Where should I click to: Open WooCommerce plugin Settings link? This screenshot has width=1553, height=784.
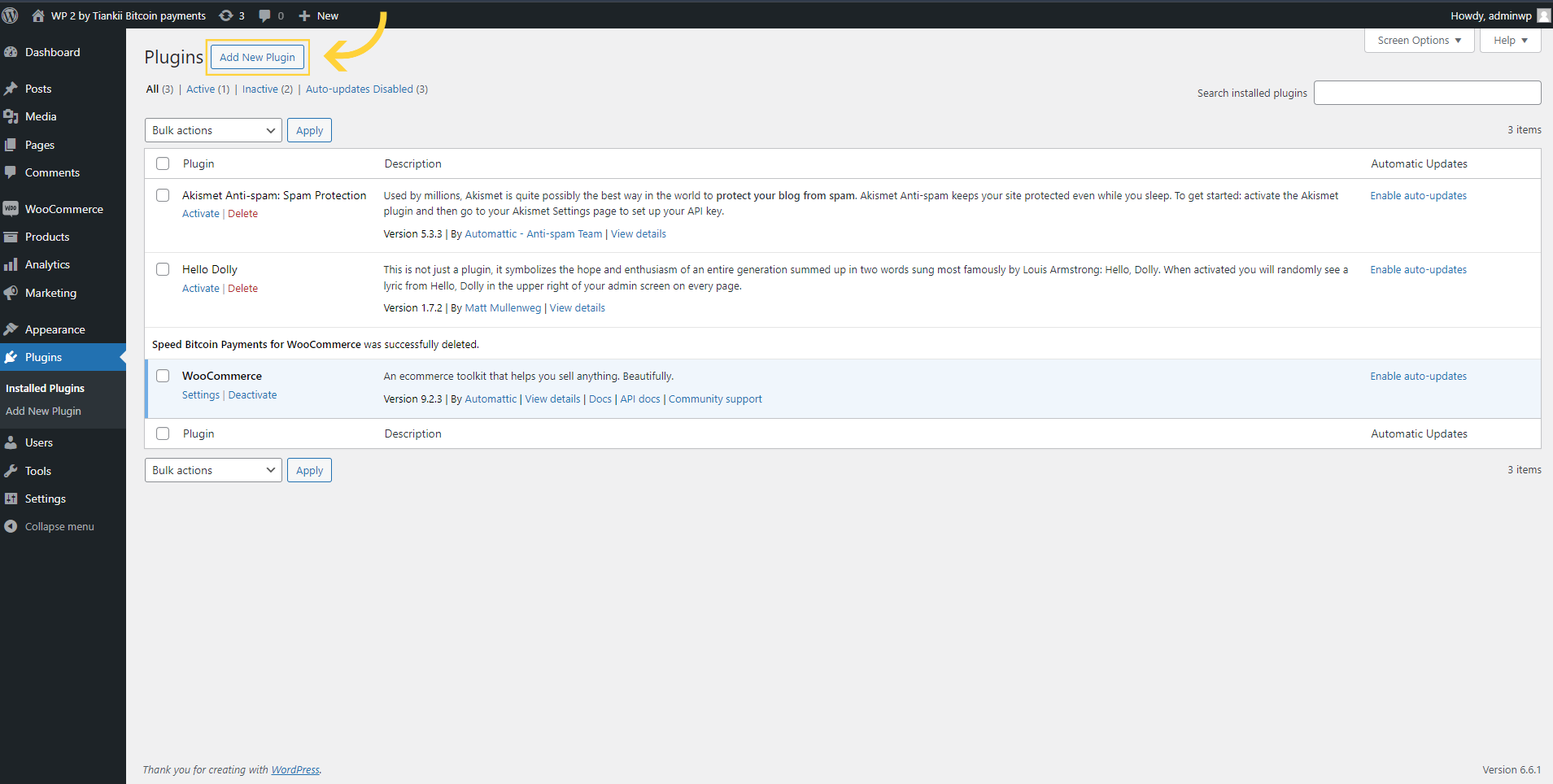tap(201, 394)
